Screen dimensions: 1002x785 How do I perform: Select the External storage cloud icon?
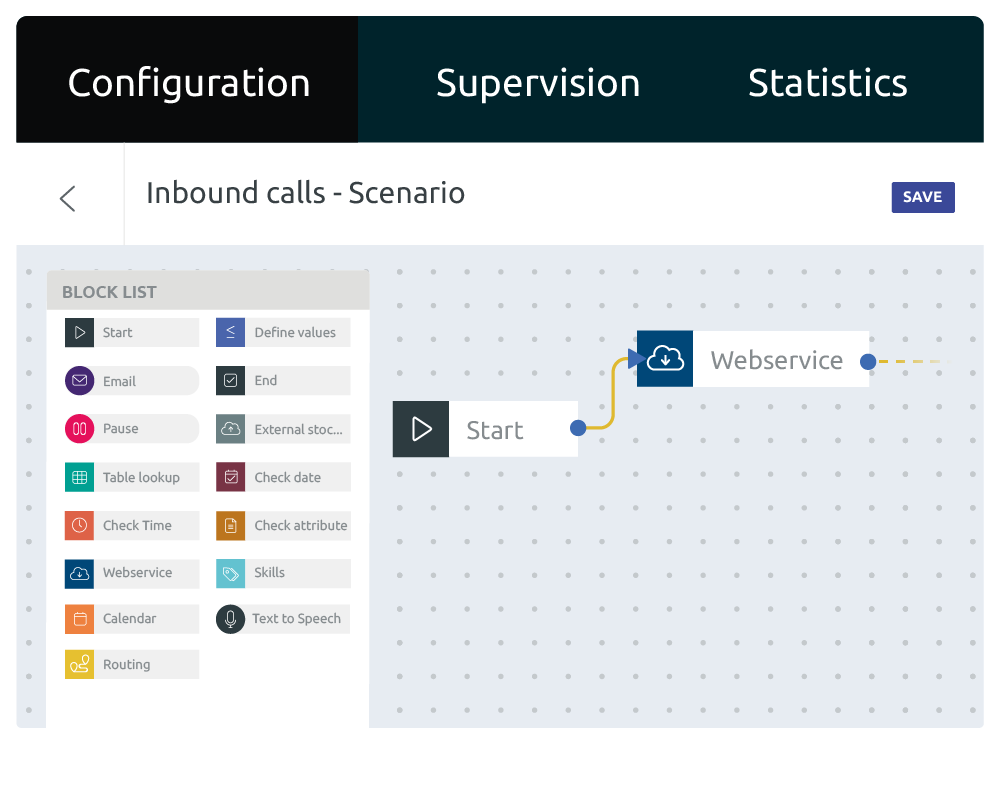click(230, 429)
